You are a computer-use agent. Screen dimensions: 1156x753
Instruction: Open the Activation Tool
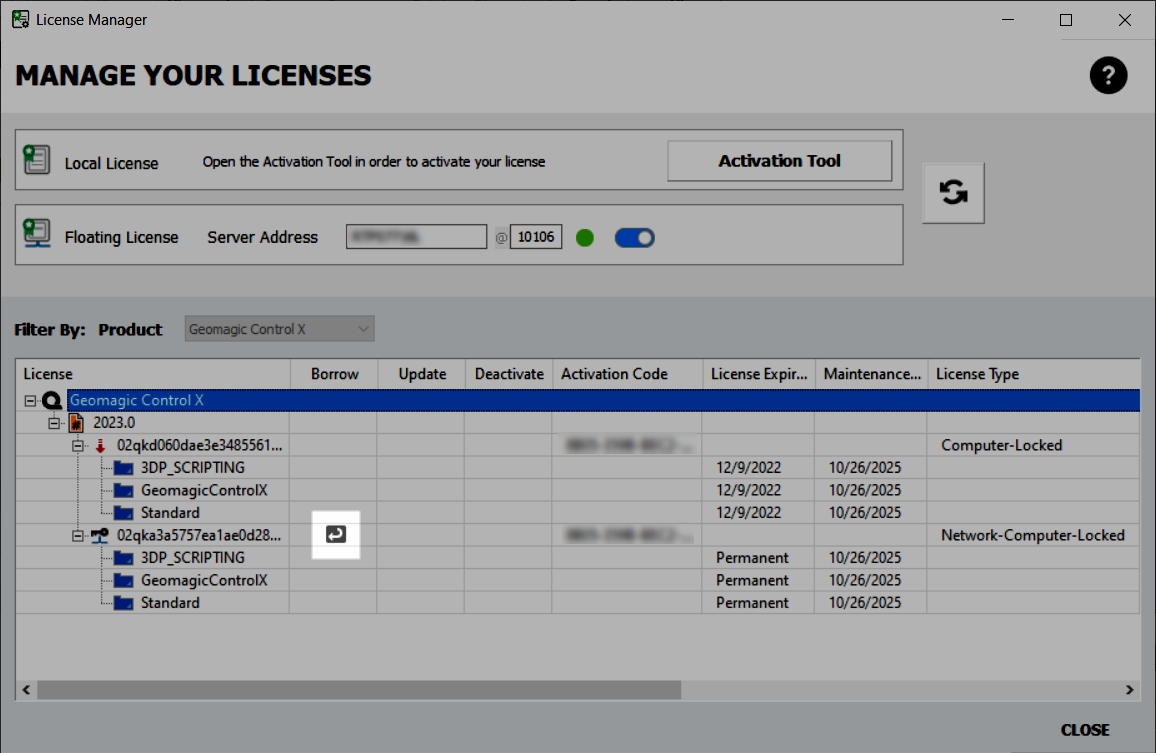coord(779,160)
